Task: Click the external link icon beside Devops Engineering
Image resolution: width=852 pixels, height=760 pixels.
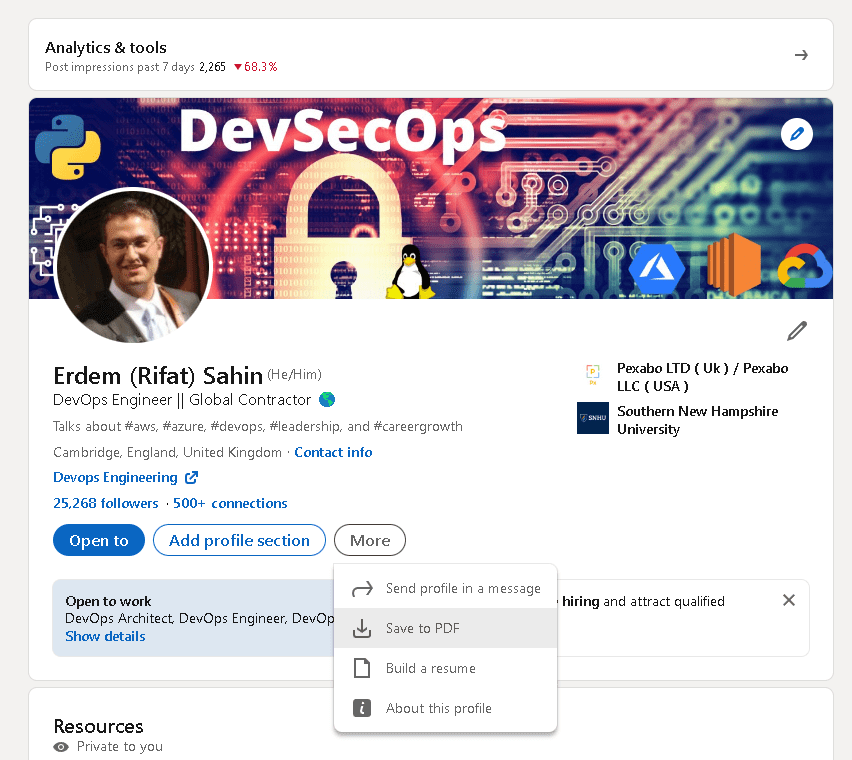Action: click(191, 478)
